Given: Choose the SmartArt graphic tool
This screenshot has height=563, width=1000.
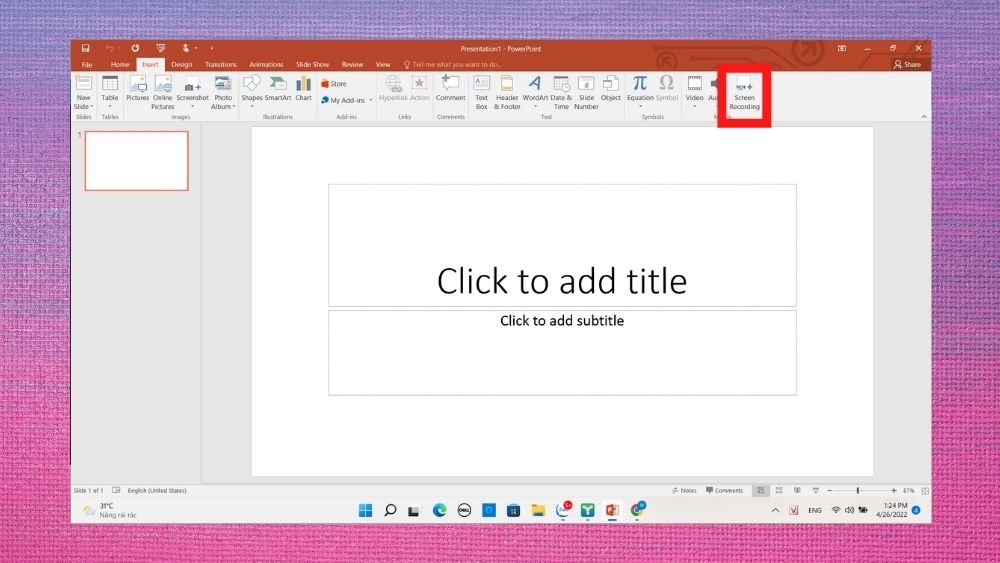Looking at the screenshot, I should point(277,89).
